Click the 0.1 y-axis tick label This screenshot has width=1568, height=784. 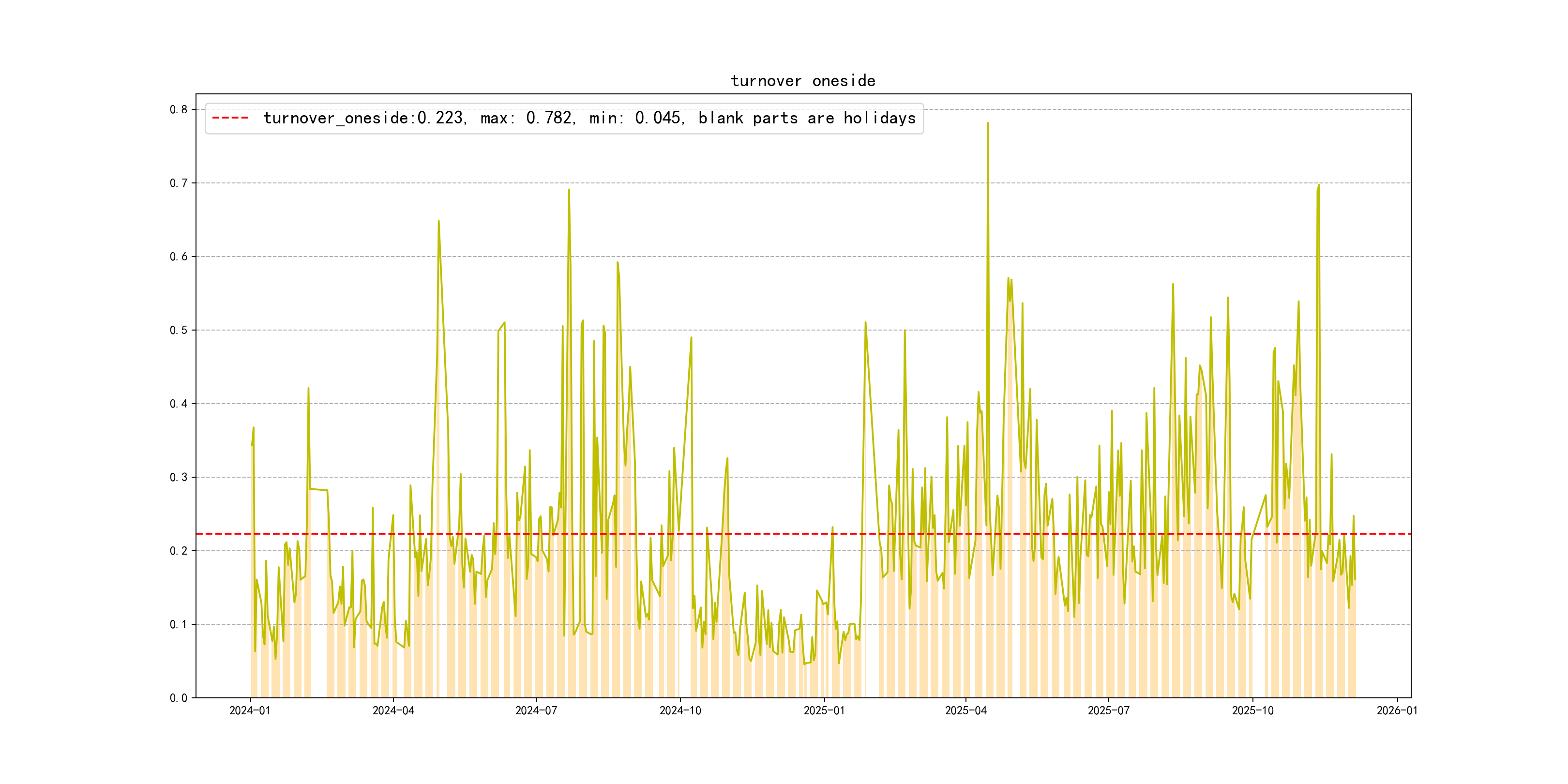[x=179, y=624]
